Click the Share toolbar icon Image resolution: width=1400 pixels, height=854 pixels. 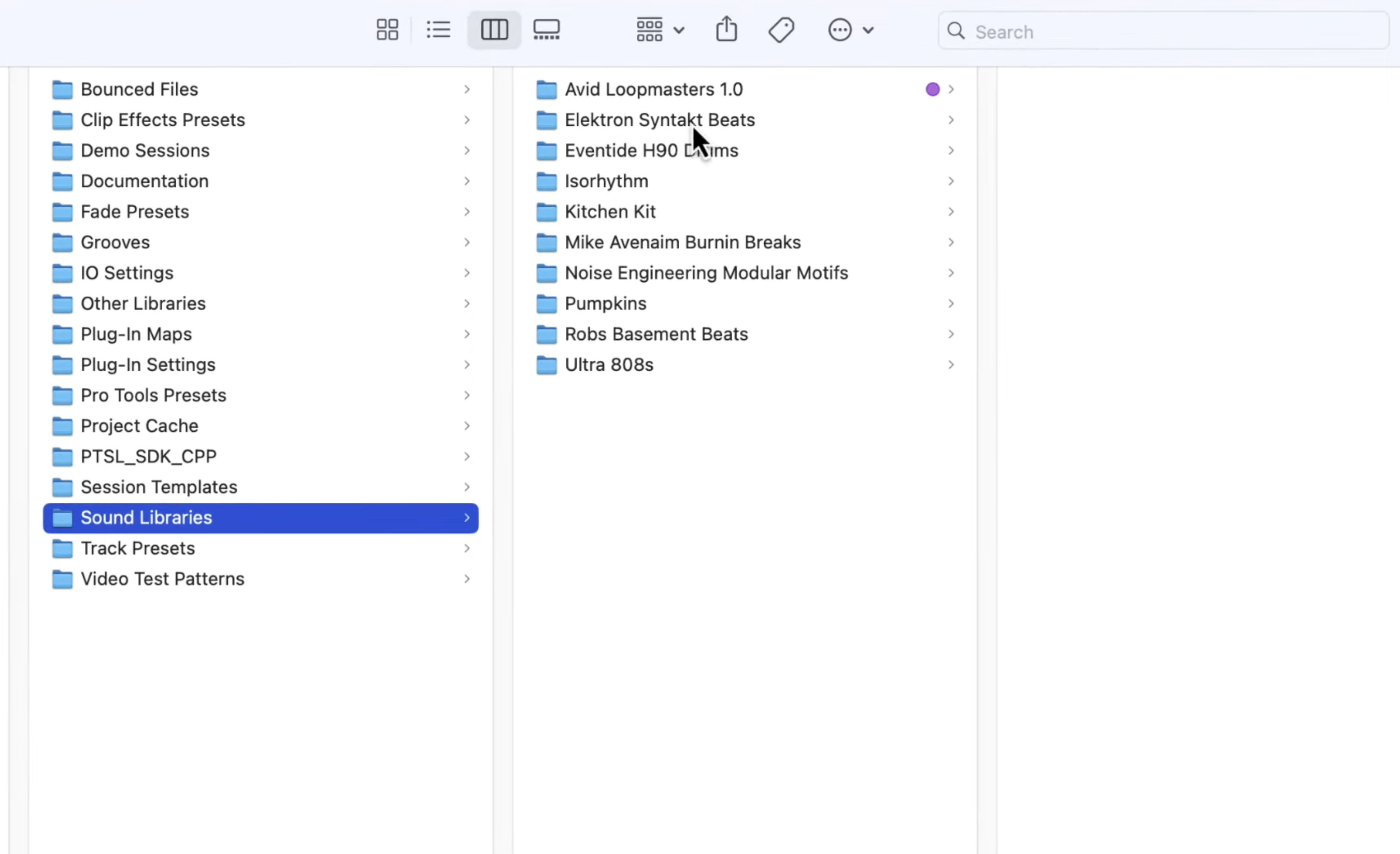[x=726, y=30]
